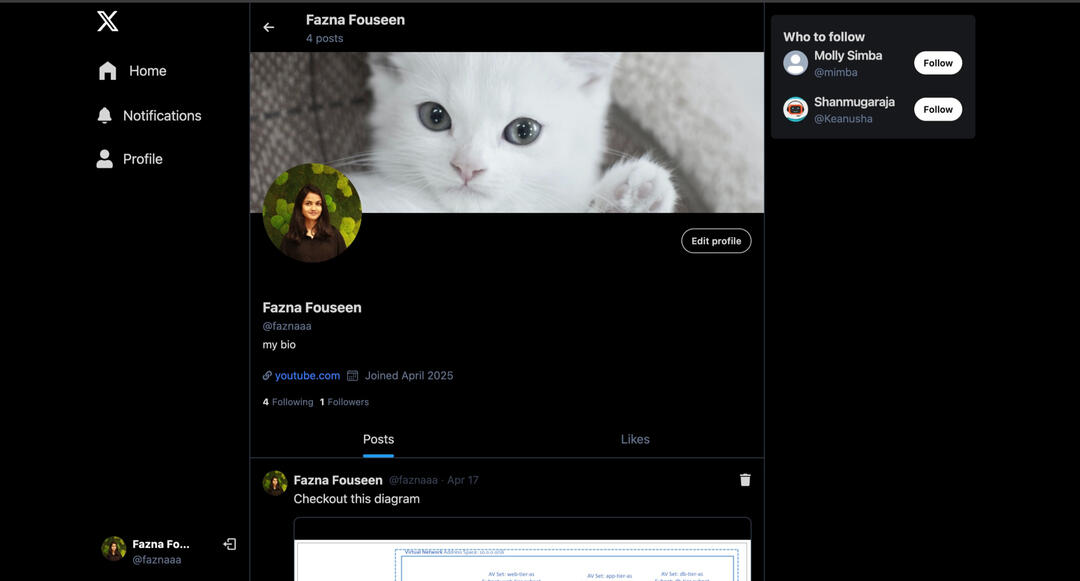Follow Shanmugaraja
The height and width of the screenshot is (581, 1080).
[x=937, y=110]
